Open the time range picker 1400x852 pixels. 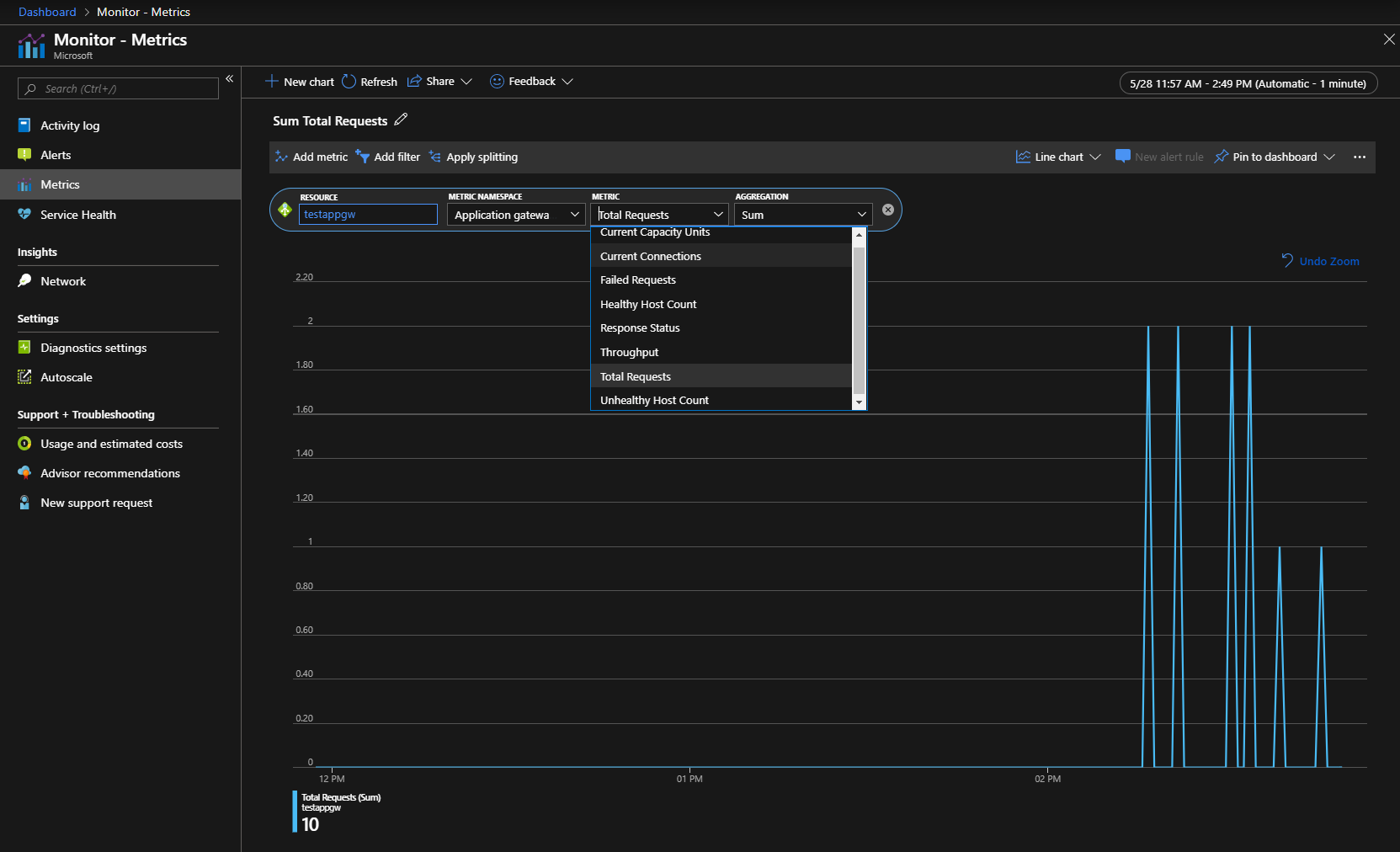pyautogui.click(x=1248, y=83)
